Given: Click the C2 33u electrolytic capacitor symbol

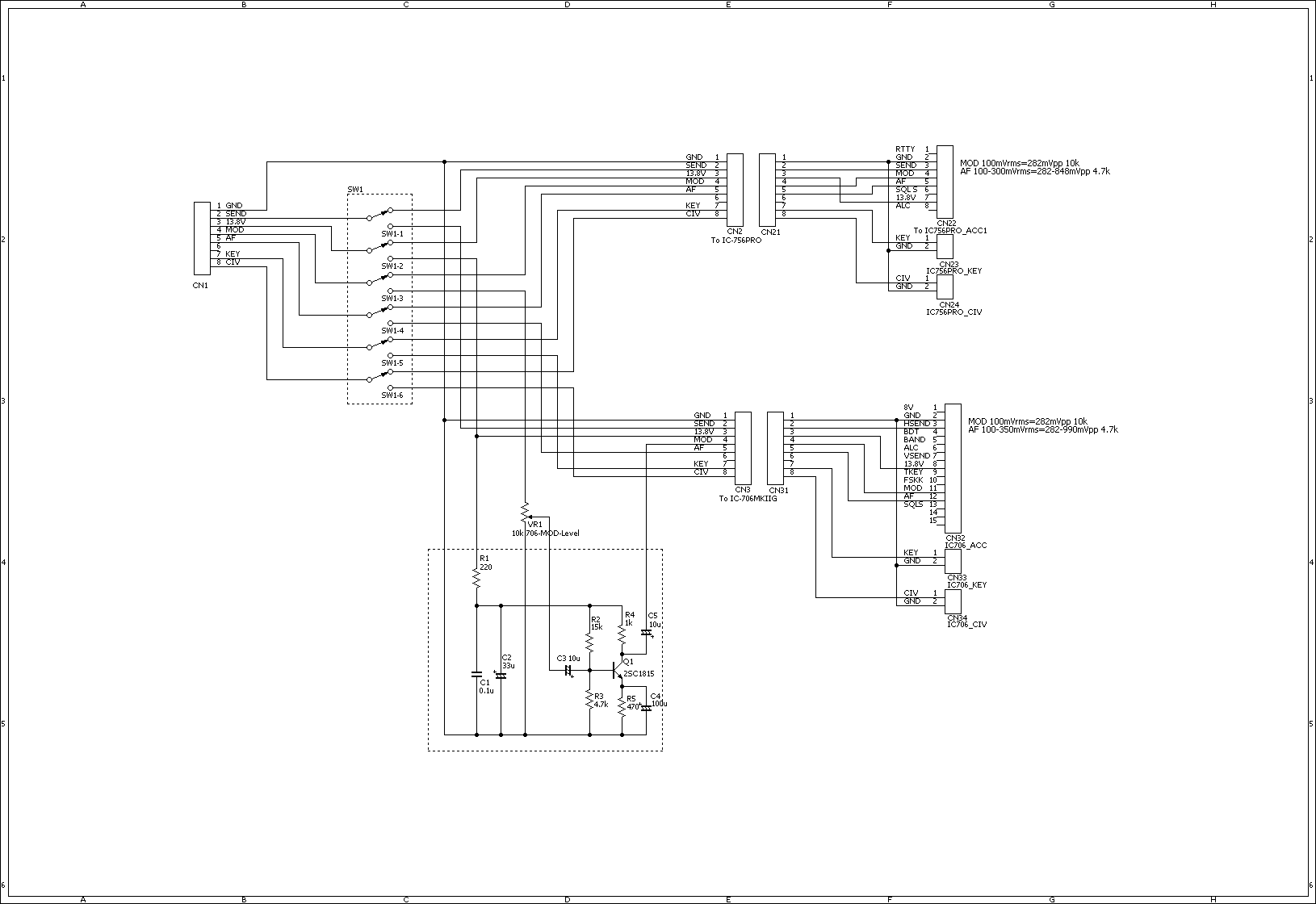Looking at the screenshot, I should coord(501,674).
